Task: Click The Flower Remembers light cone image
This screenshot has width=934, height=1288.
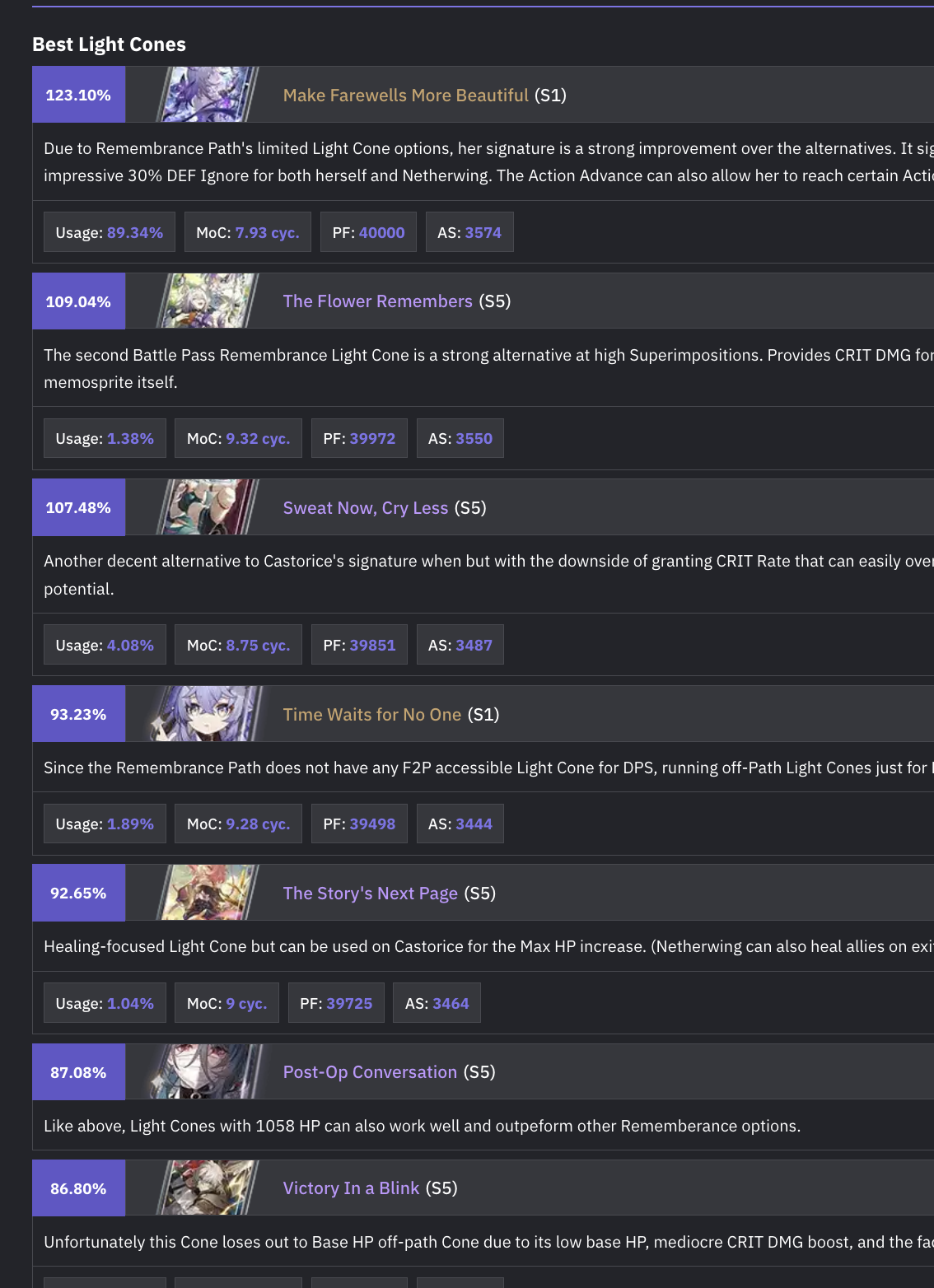Action: [x=208, y=301]
